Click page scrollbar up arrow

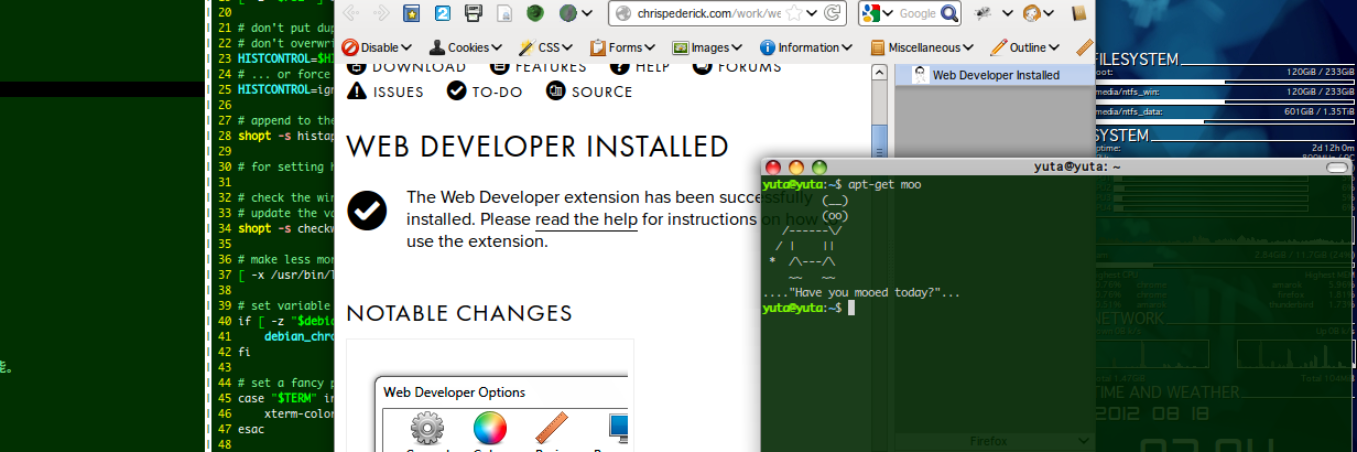click(879, 73)
